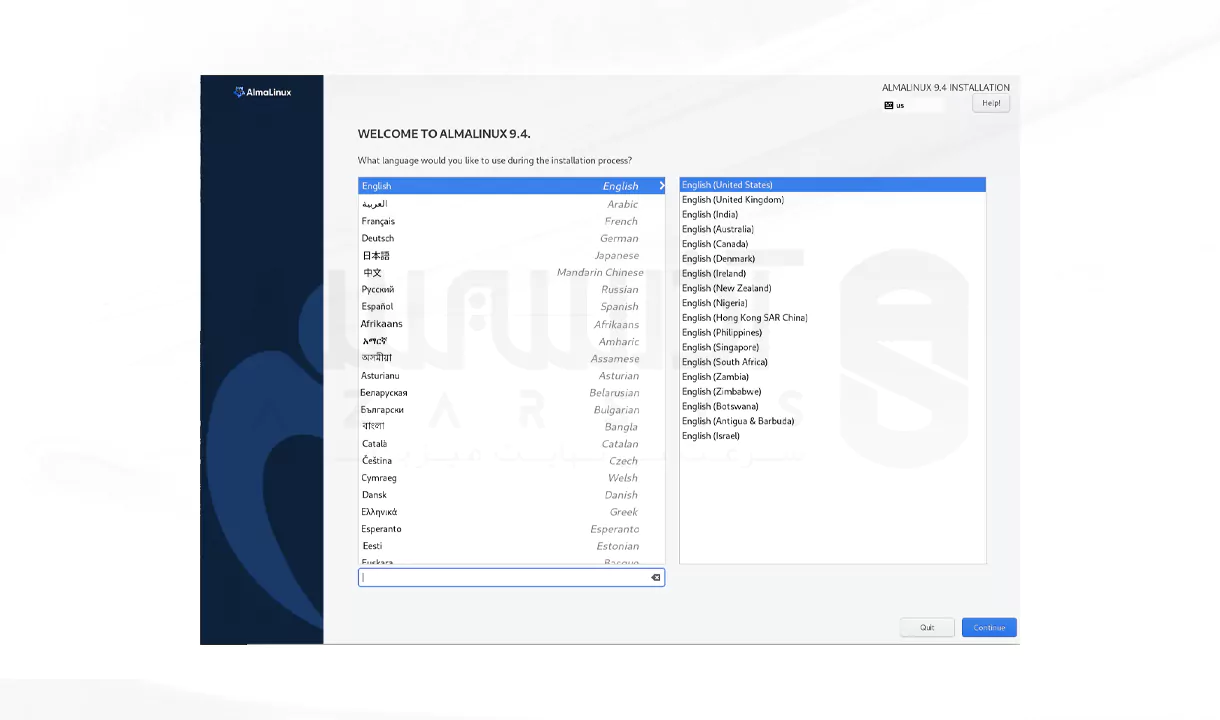This screenshot has width=1220, height=720.
Task: Select English in the language list
Action: (x=511, y=186)
